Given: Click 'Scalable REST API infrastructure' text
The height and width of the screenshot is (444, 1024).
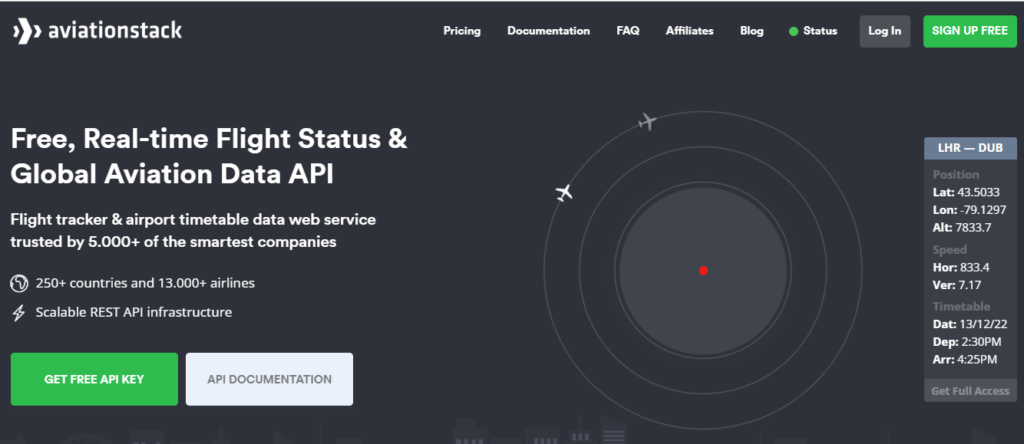Looking at the screenshot, I should 134,312.
